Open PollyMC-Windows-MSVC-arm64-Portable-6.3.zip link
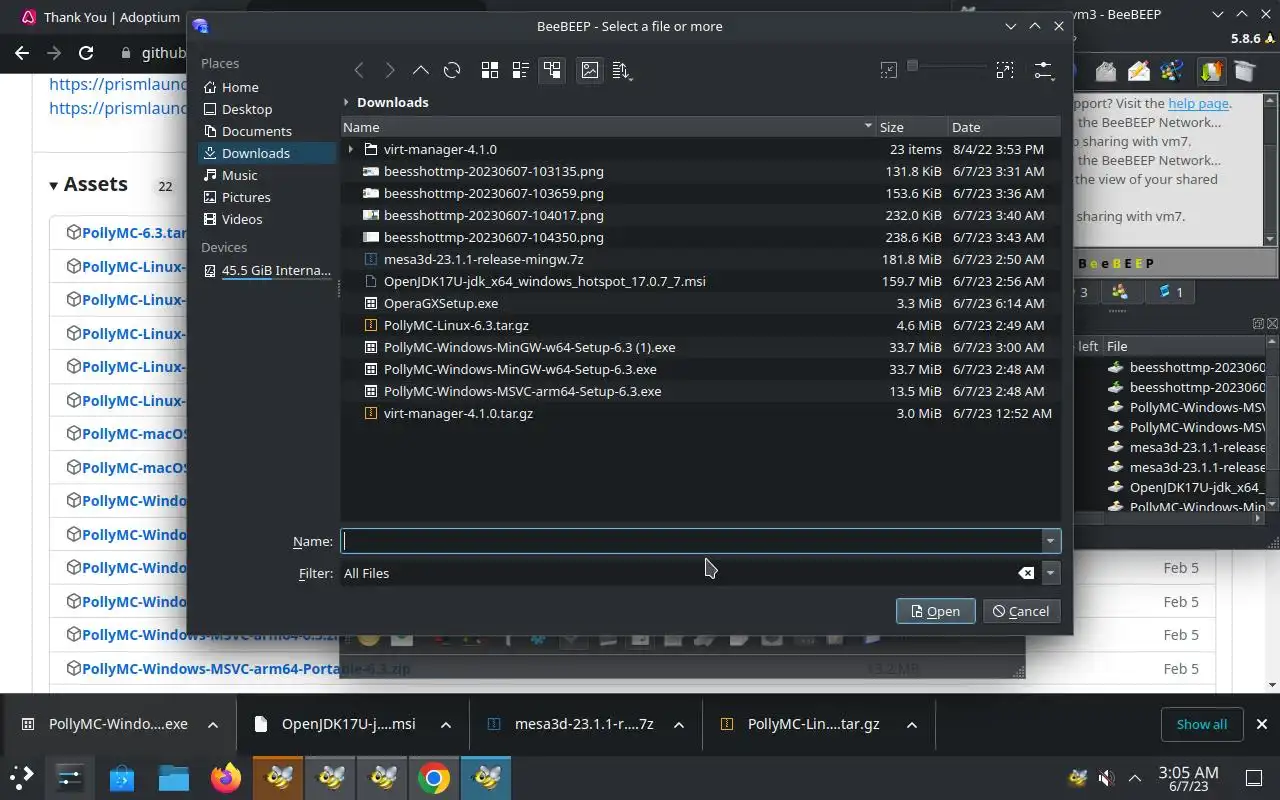1280x800 pixels. coord(246,668)
